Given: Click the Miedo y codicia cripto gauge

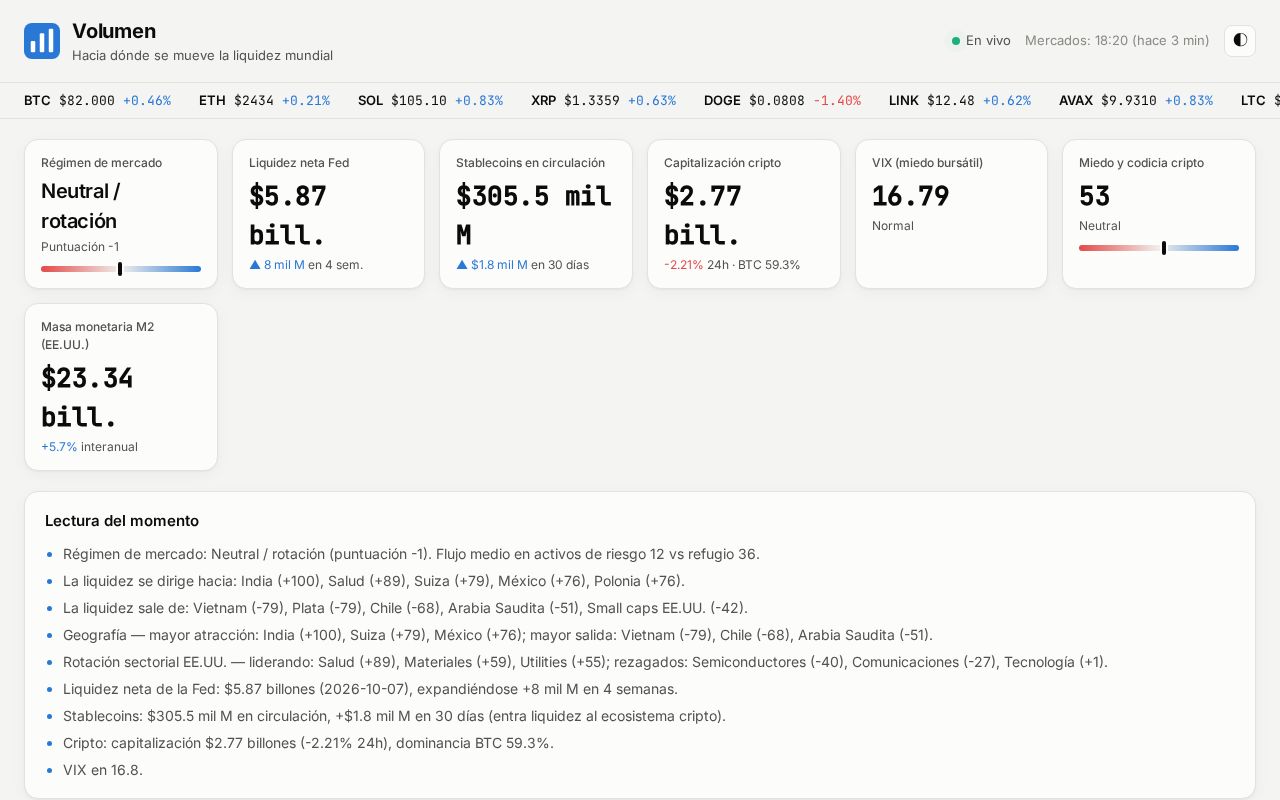Looking at the screenshot, I should click(1159, 248).
